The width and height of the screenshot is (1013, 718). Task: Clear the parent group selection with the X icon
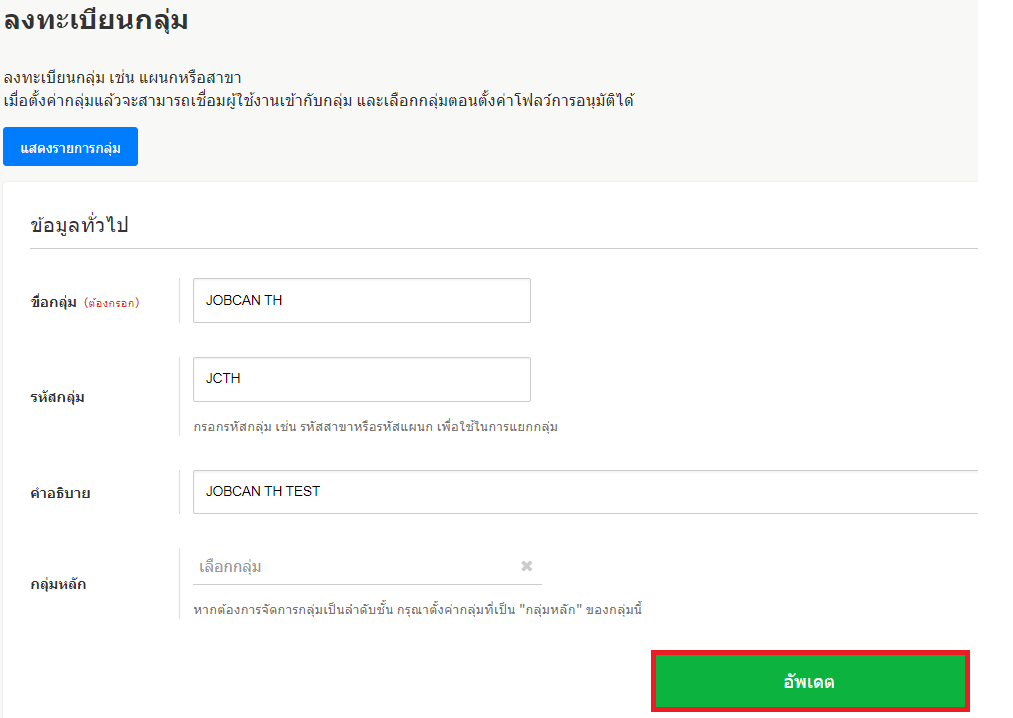click(527, 566)
